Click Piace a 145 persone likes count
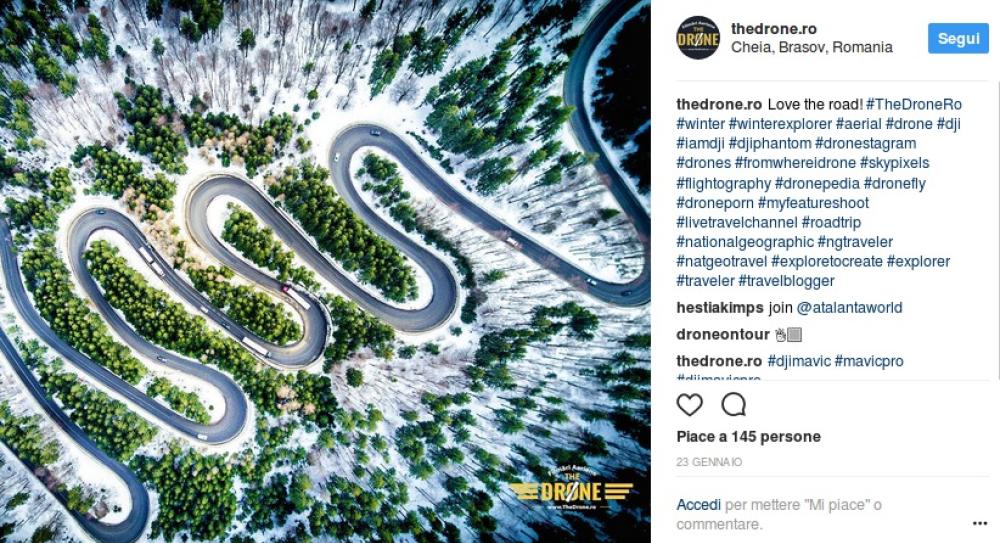Image resolution: width=1000 pixels, height=543 pixels. point(749,436)
